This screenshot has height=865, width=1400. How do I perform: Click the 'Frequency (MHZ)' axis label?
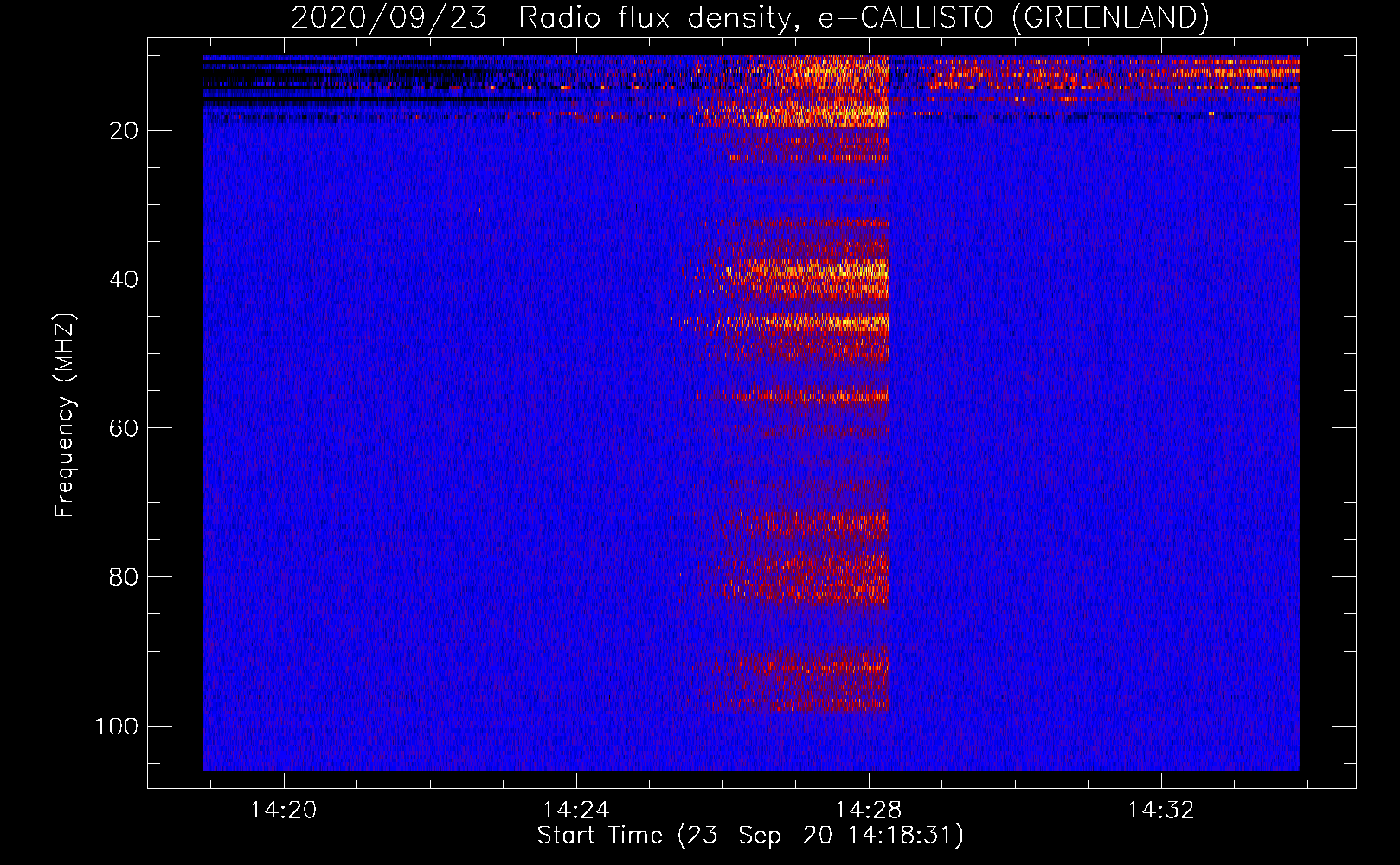coord(65,414)
